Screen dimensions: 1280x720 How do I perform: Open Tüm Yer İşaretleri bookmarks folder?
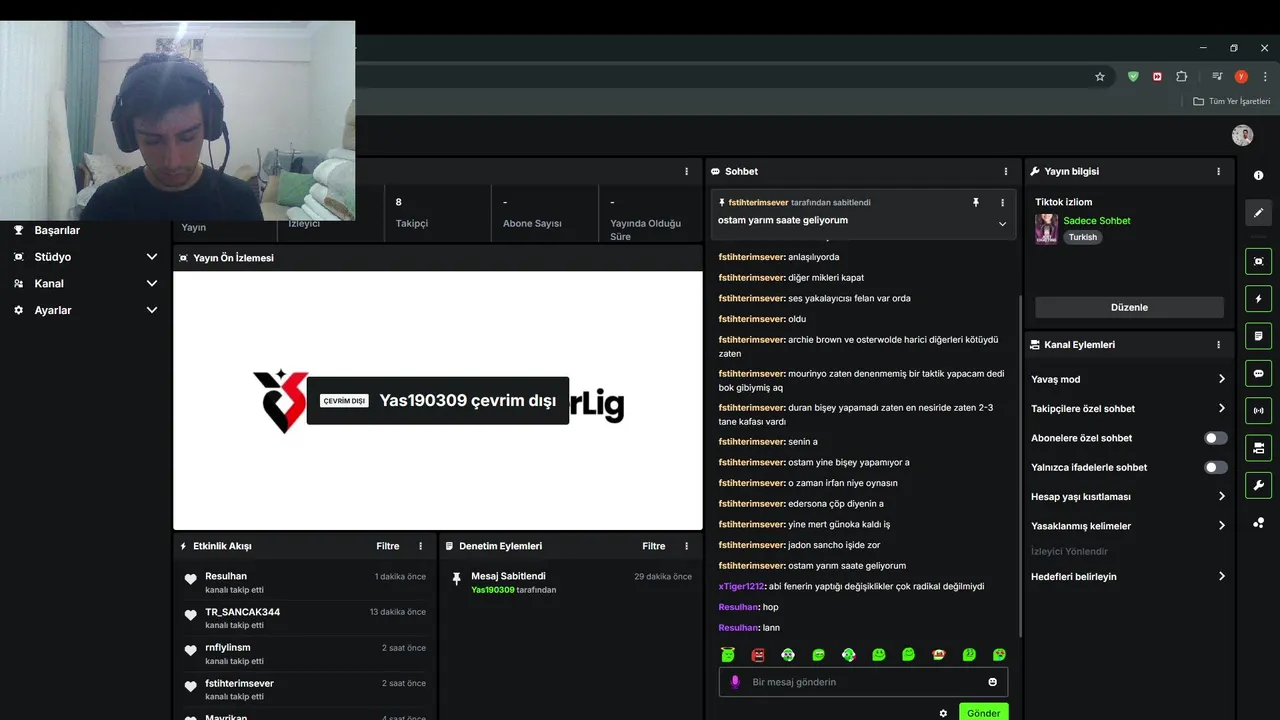(x=1232, y=101)
